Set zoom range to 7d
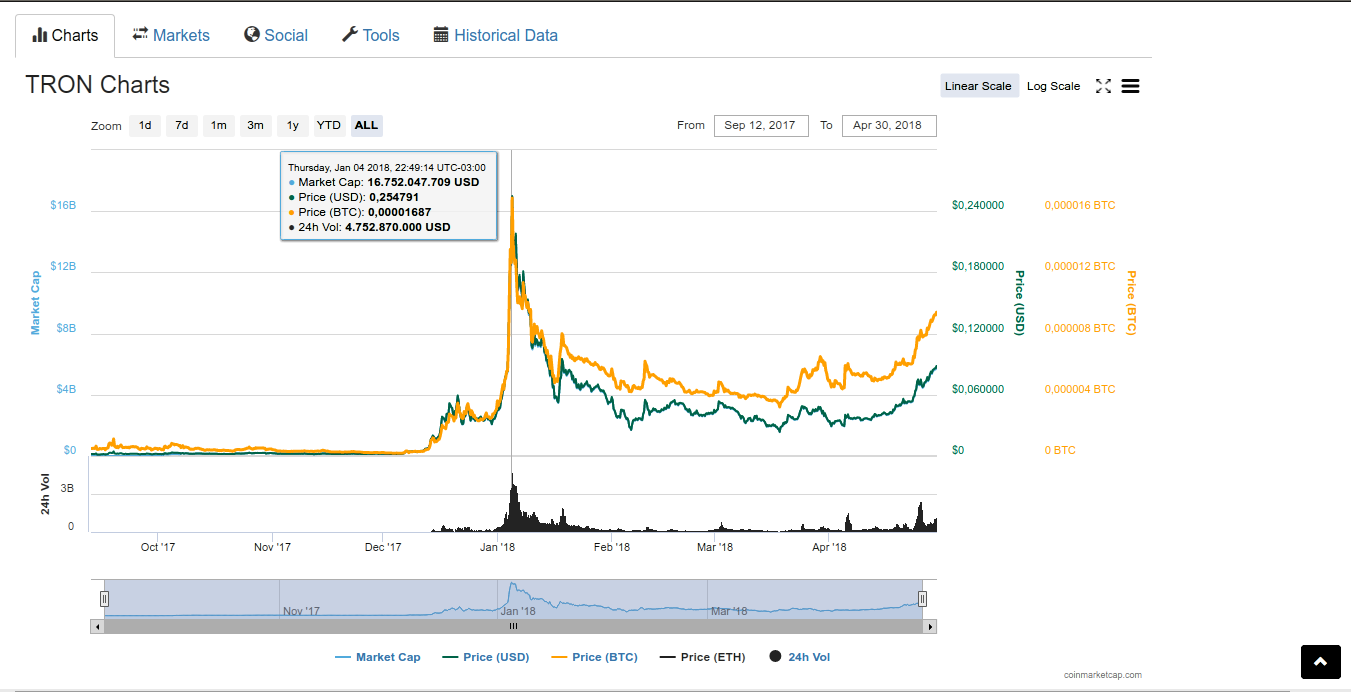Image resolution: width=1351 pixels, height=692 pixels. pos(181,125)
